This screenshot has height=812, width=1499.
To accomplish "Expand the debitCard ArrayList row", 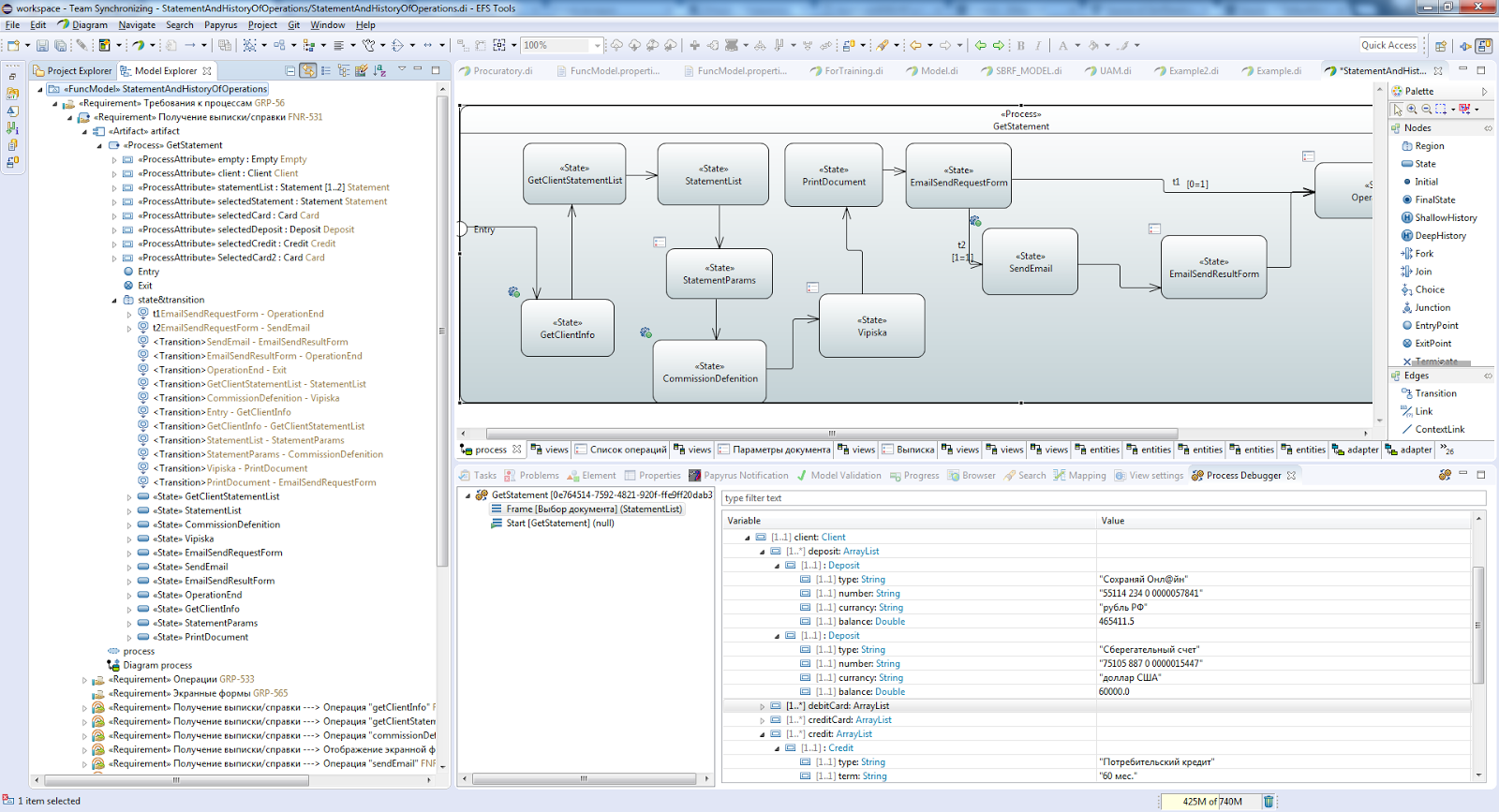I will [x=762, y=706].
